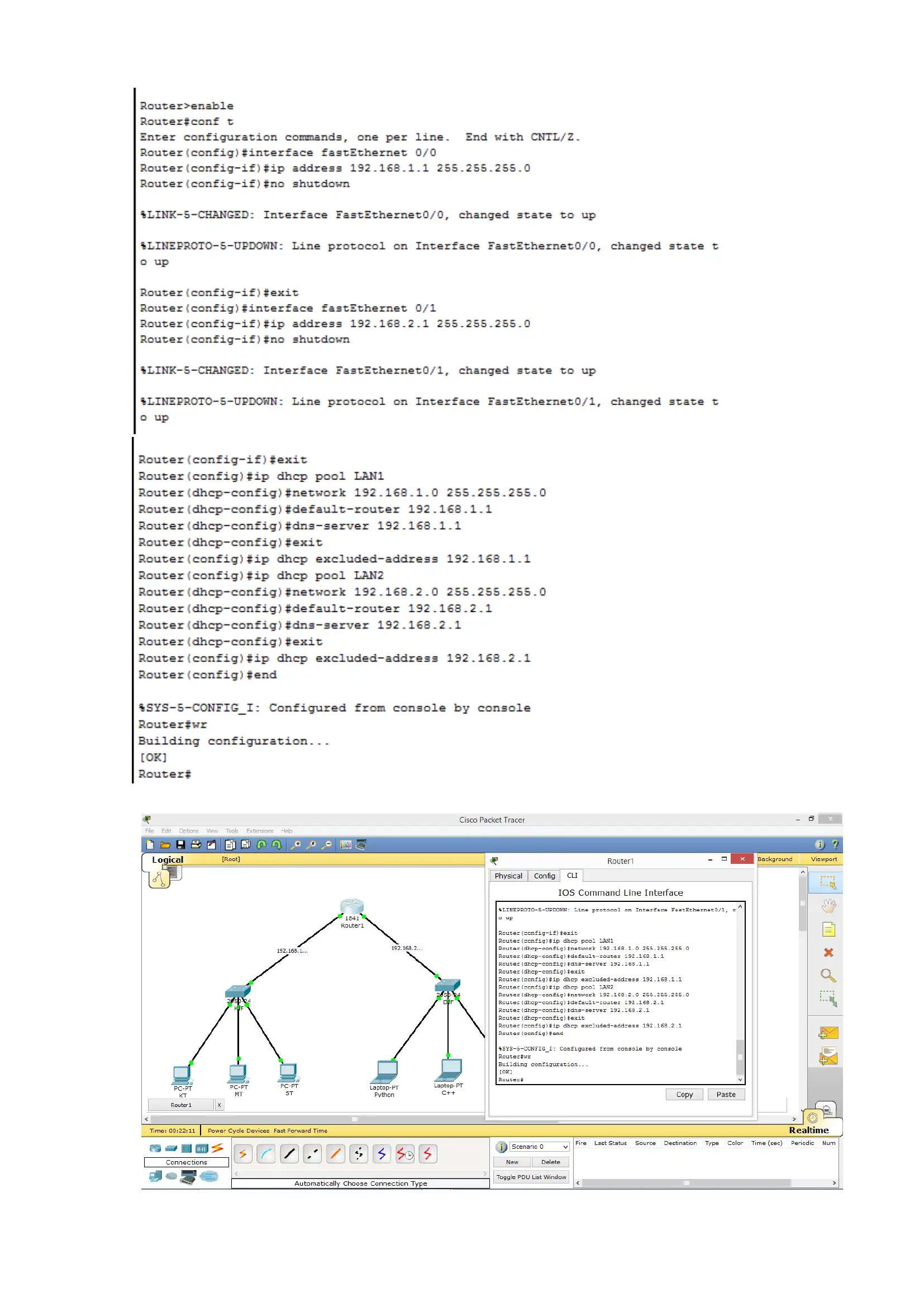Click the New scenario button
Screen dimensions: 924x1307
(512, 1162)
